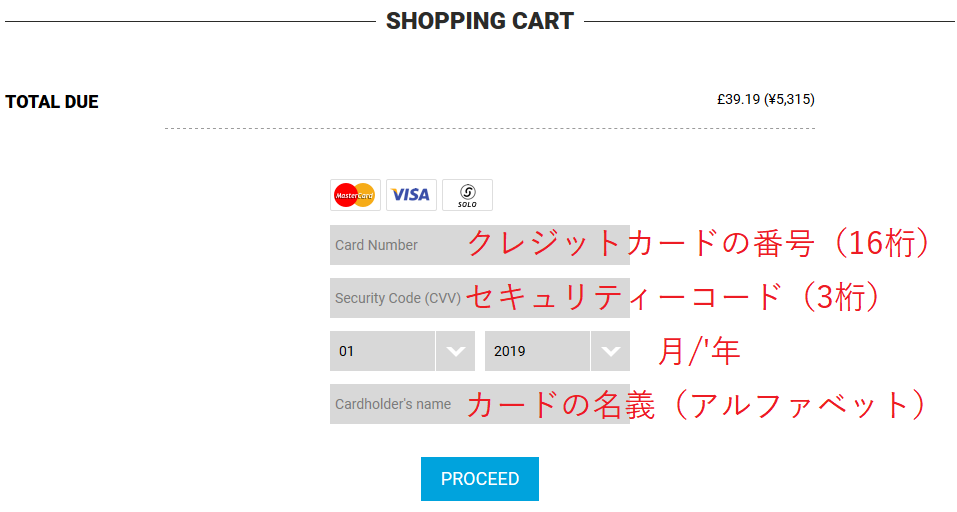Select the £39.19 (¥5,315) total amount
Image resolution: width=957 pixels, height=512 pixels.
[x=766, y=99]
